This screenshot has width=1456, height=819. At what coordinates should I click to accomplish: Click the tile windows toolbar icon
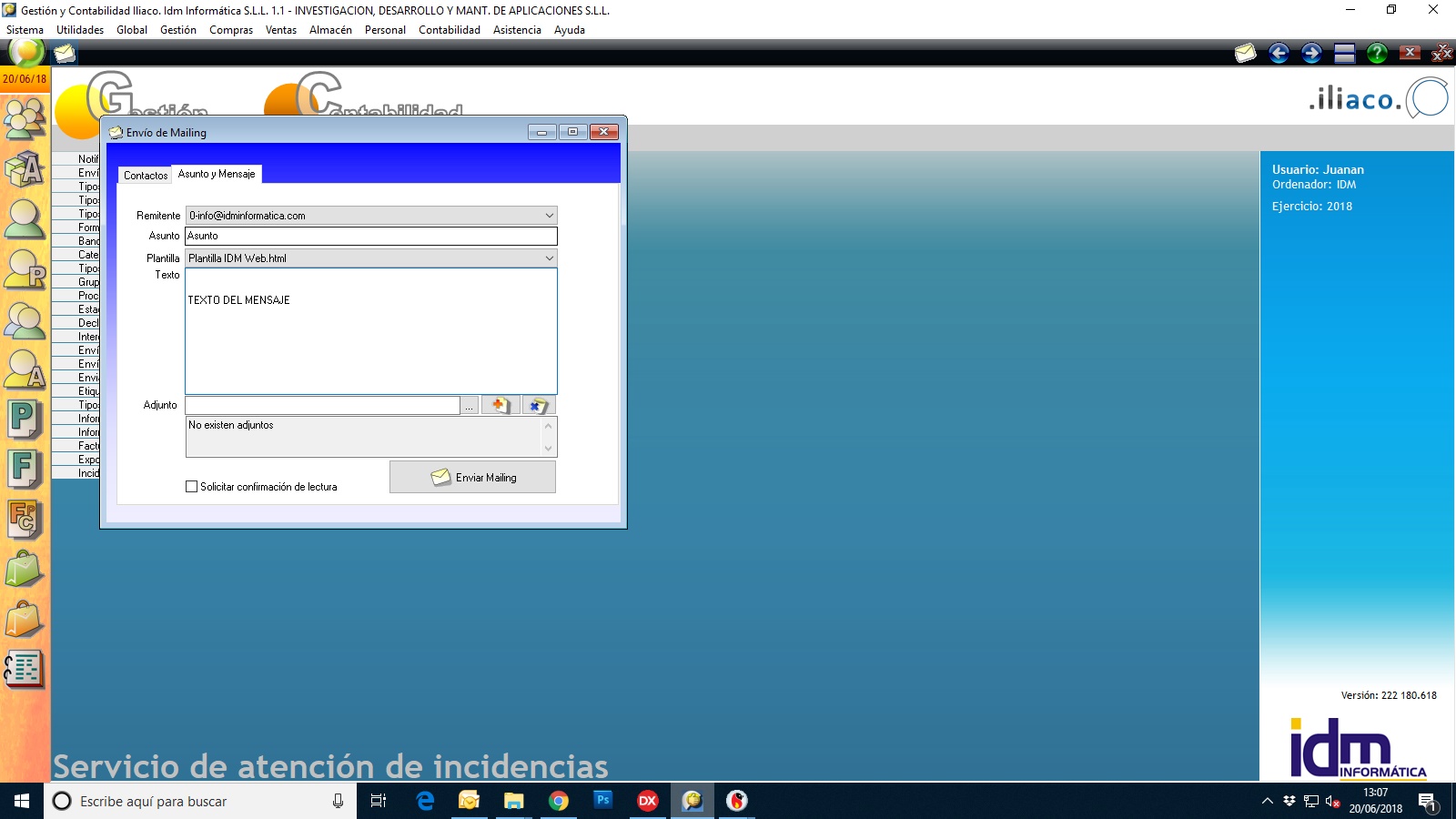tap(1345, 54)
